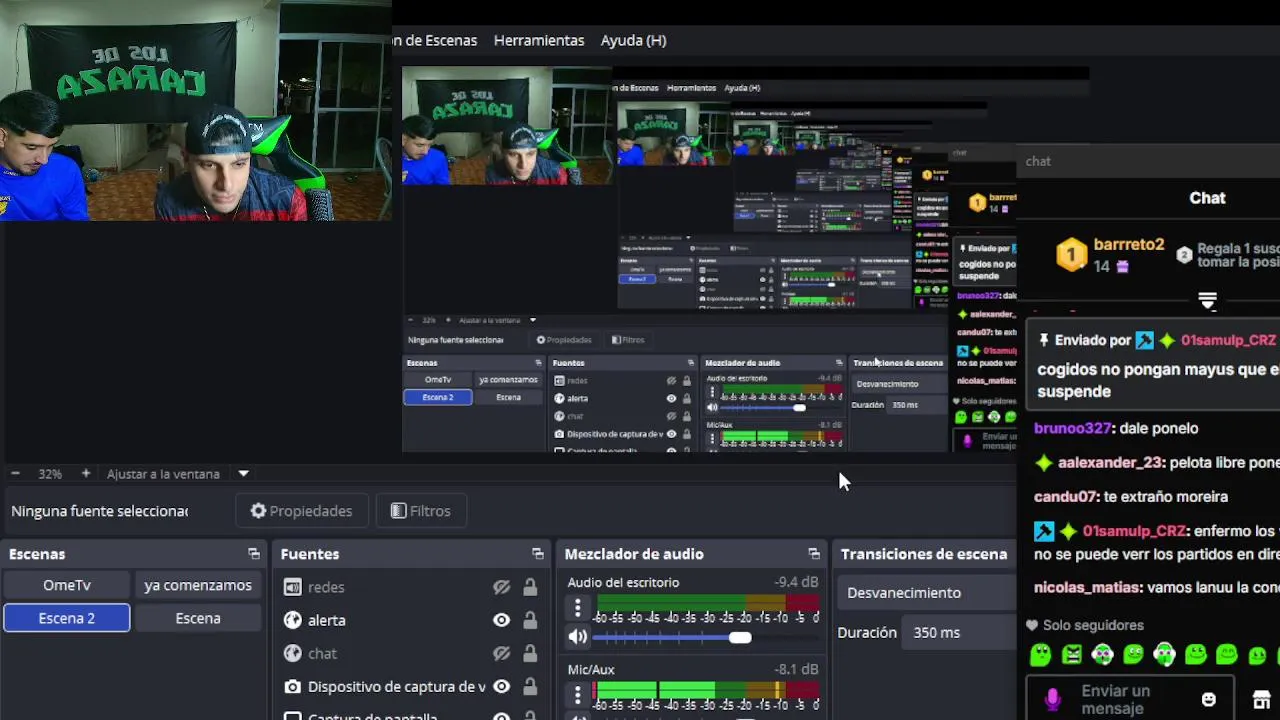
Task: Click the padlock on the chat source row
Action: pyautogui.click(x=530, y=653)
